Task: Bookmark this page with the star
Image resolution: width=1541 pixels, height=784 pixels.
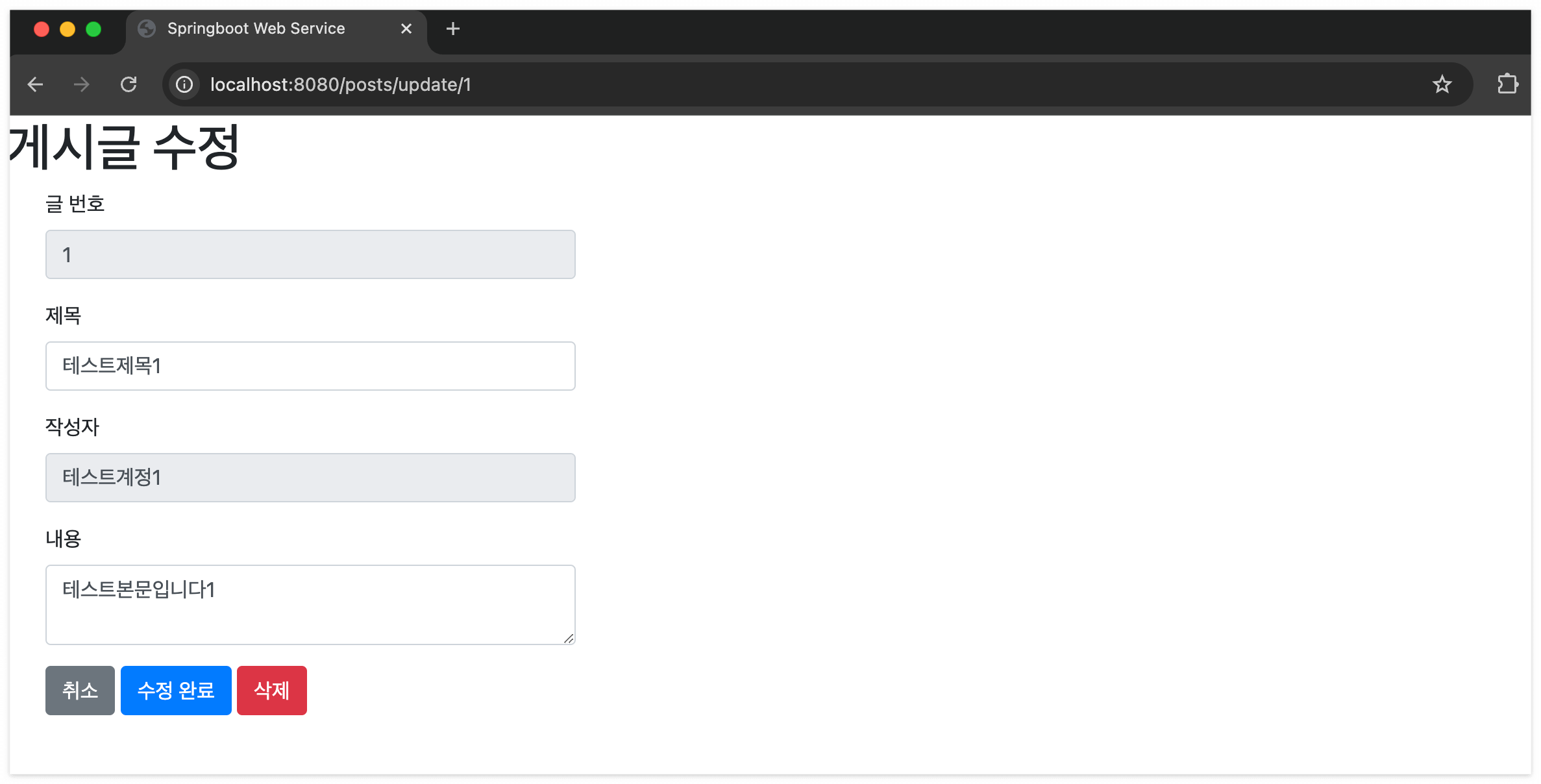Action: pos(1442,84)
